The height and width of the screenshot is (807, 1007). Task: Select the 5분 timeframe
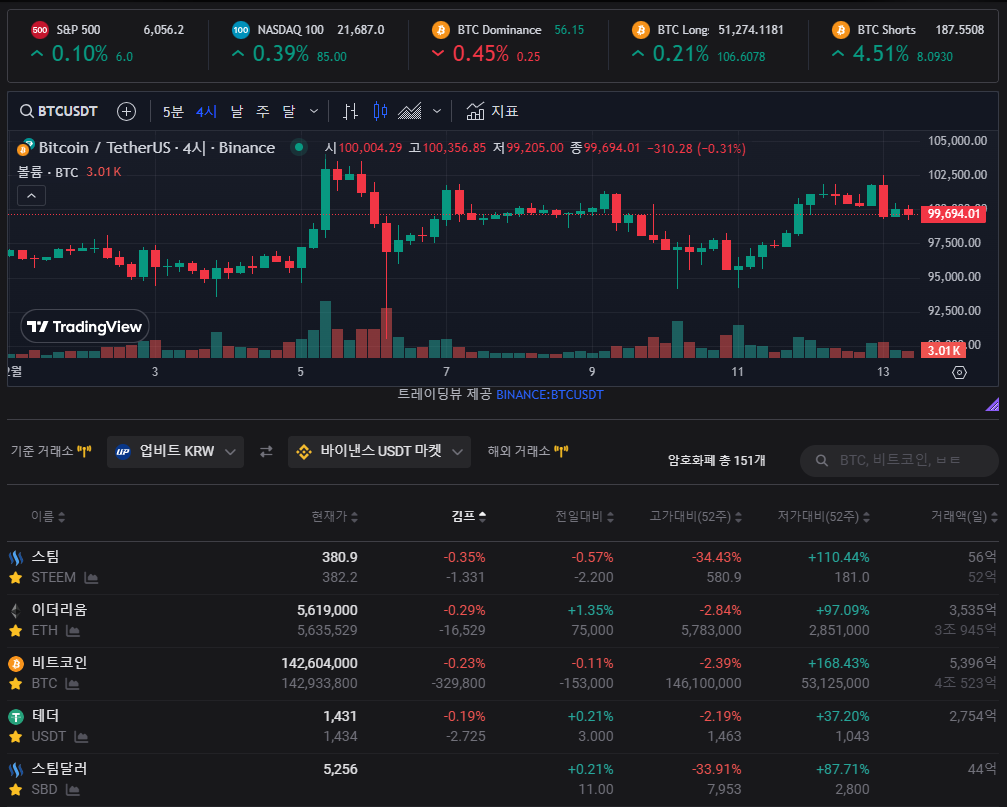(173, 112)
